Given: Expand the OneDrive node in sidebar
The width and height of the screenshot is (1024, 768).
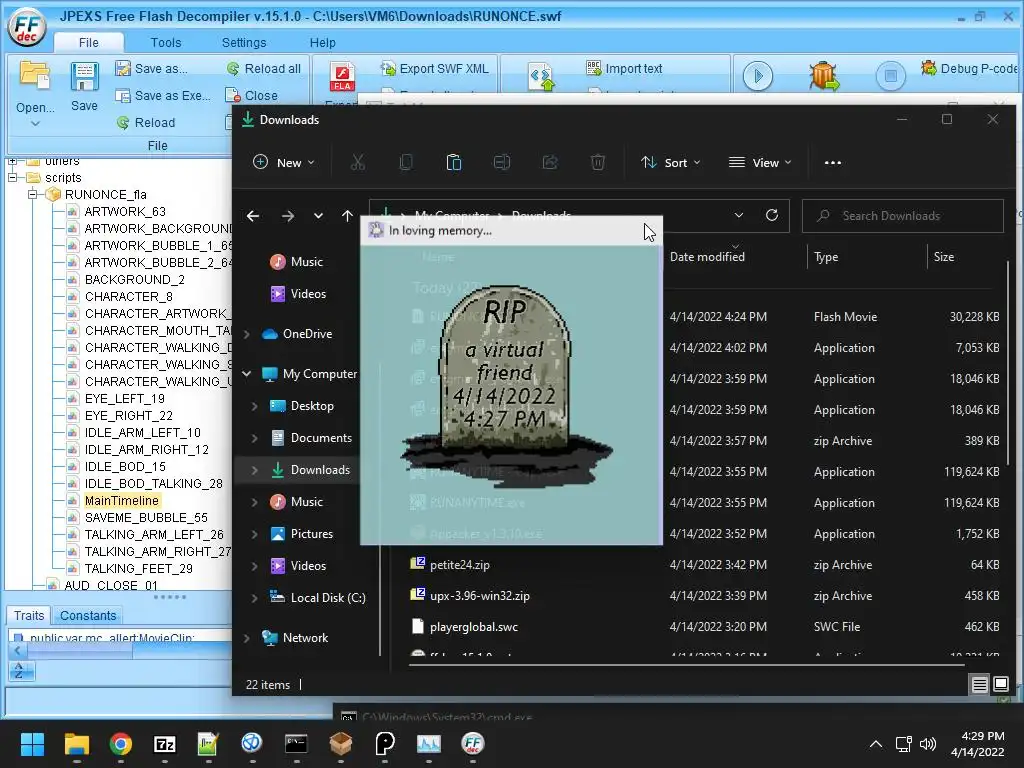Looking at the screenshot, I should [247, 334].
